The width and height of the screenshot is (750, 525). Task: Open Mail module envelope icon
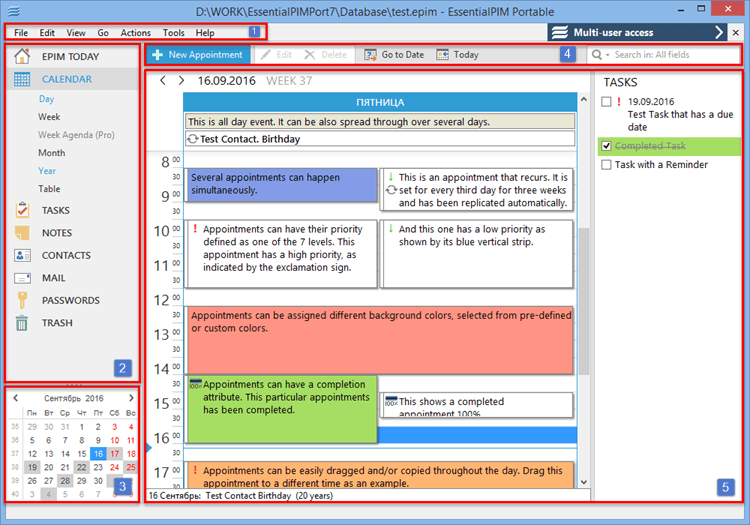22,278
